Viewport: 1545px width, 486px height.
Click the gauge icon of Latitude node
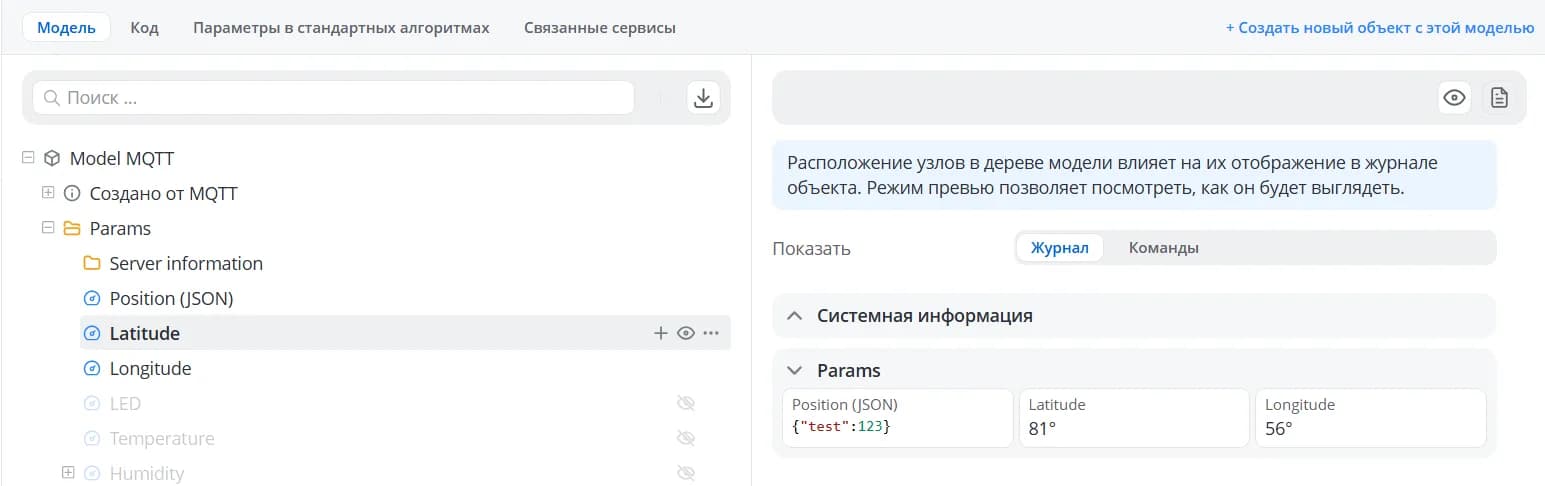(92, 333)
